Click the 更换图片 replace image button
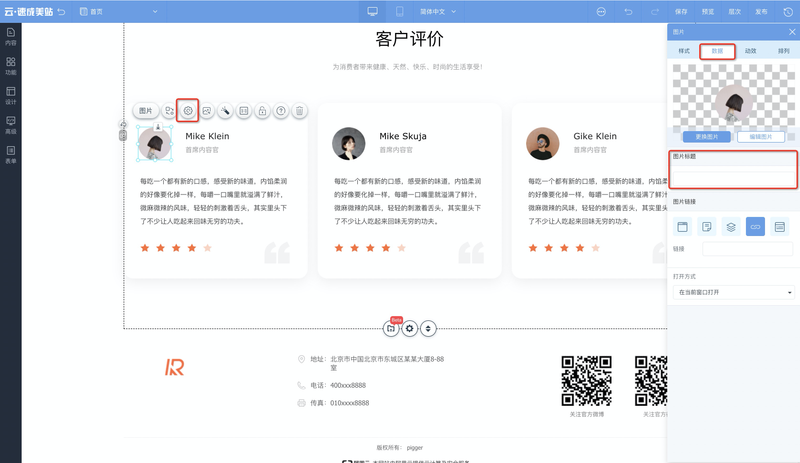Image resolution: width=800 pixels, height=463 pixels. pyautogui.click(x=707, y=137)
